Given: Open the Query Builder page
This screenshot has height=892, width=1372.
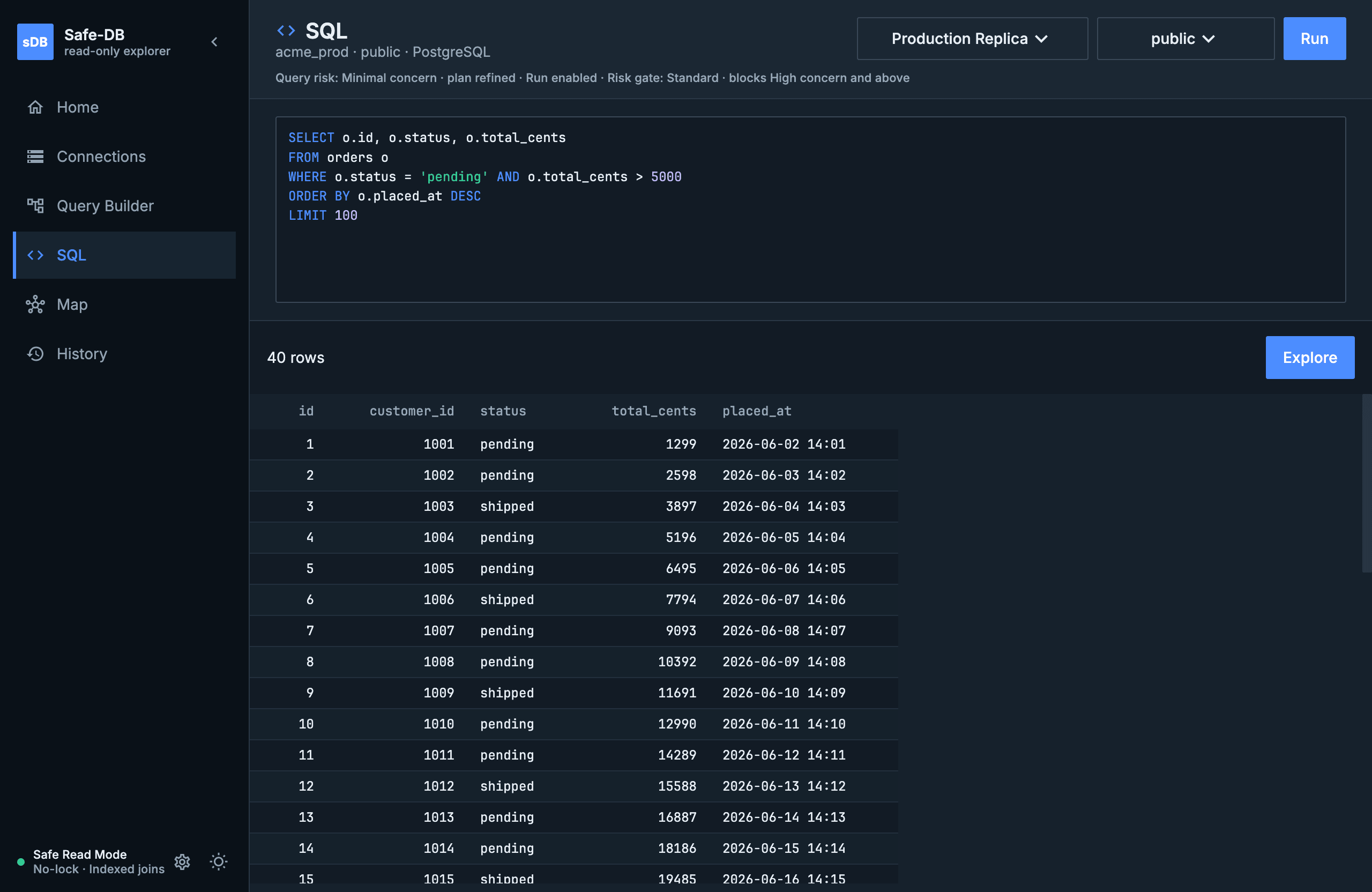Looking at the screenshot, I should pyautogui.click(x=124, y=206).
